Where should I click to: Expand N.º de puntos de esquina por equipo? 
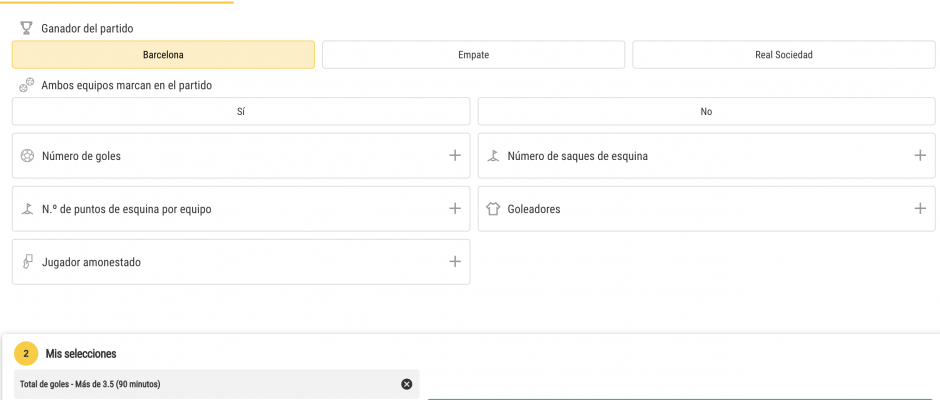[455, 209]
